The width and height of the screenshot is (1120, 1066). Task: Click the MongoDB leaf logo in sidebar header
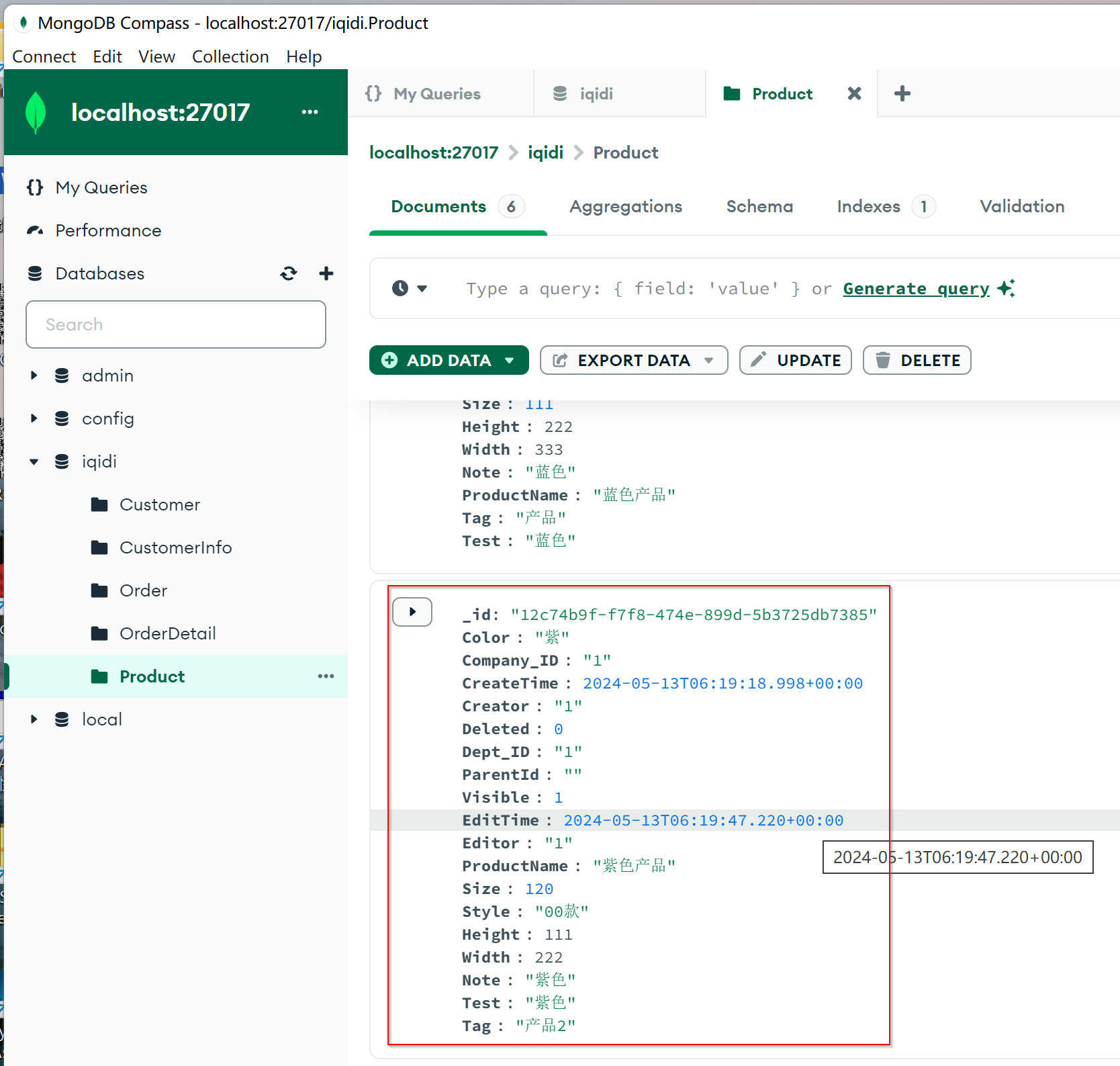36,112
